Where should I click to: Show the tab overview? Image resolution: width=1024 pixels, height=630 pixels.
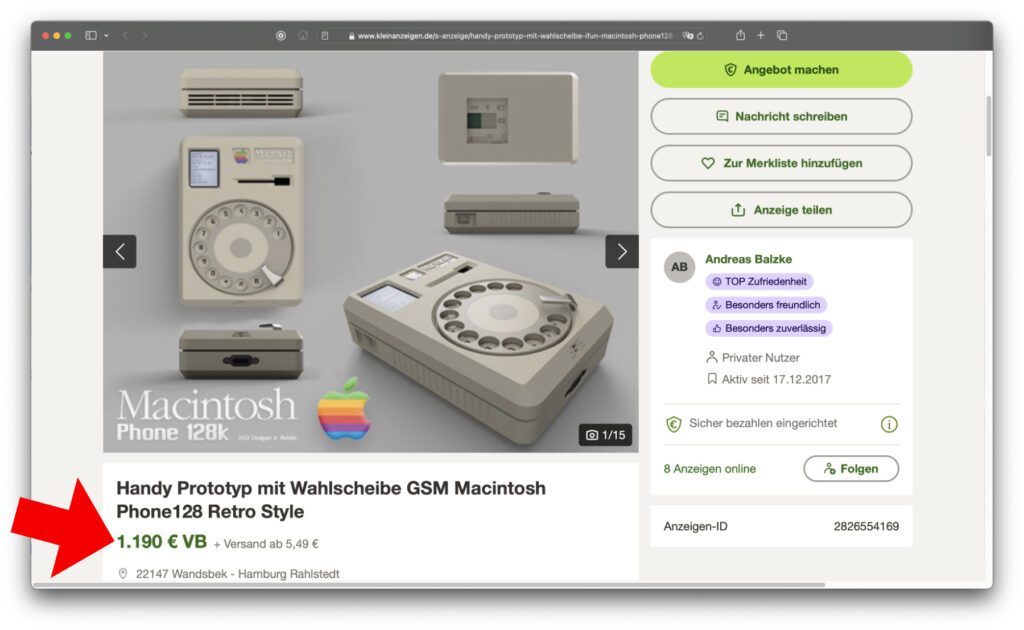[782, 35]
